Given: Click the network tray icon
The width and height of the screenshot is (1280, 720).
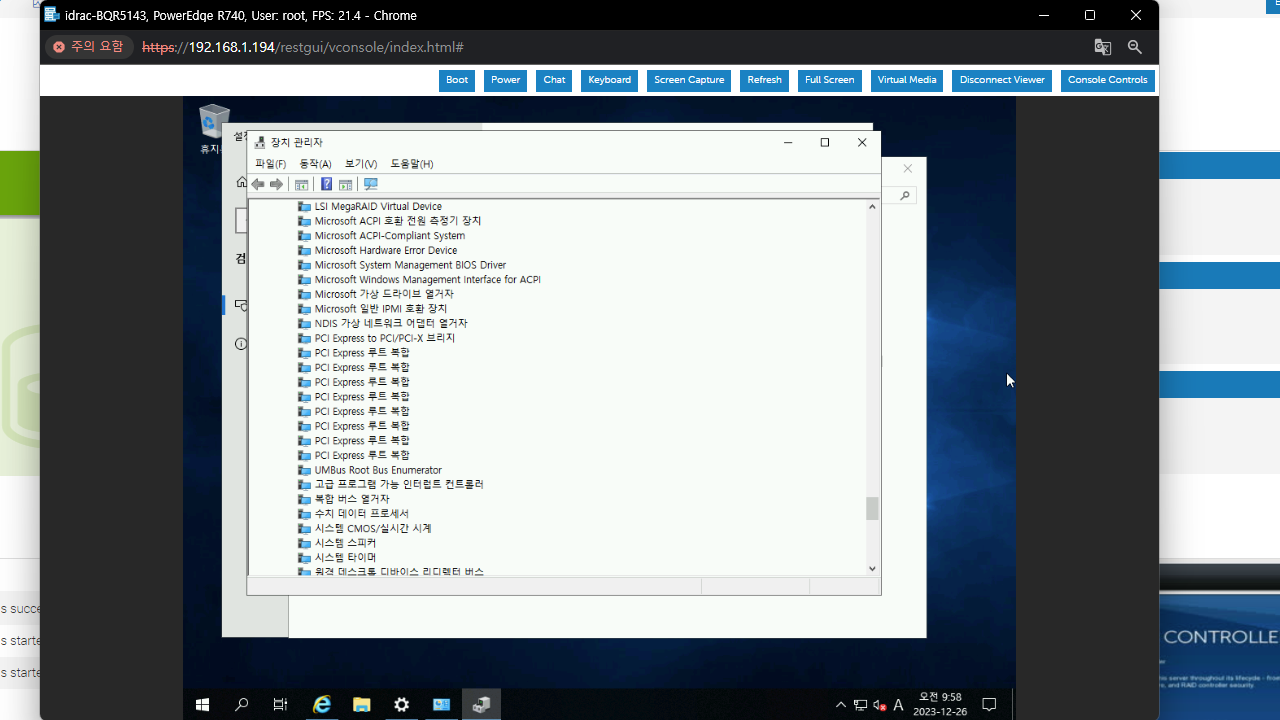Looking at the screenshot, I should tap(860, 705).
